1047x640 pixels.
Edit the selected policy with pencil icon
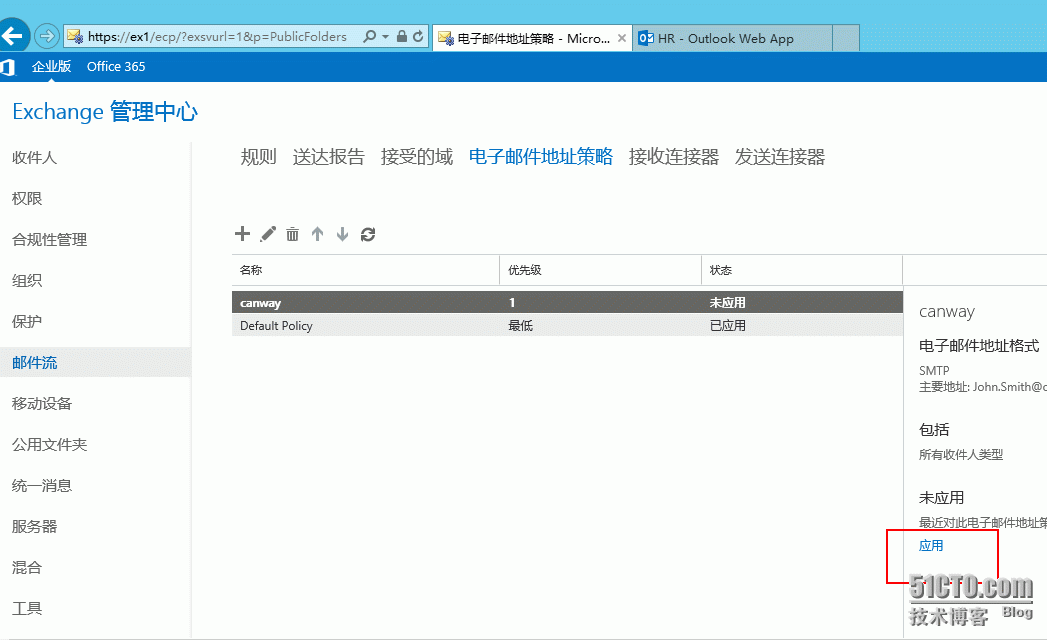[x=268, y=234]
